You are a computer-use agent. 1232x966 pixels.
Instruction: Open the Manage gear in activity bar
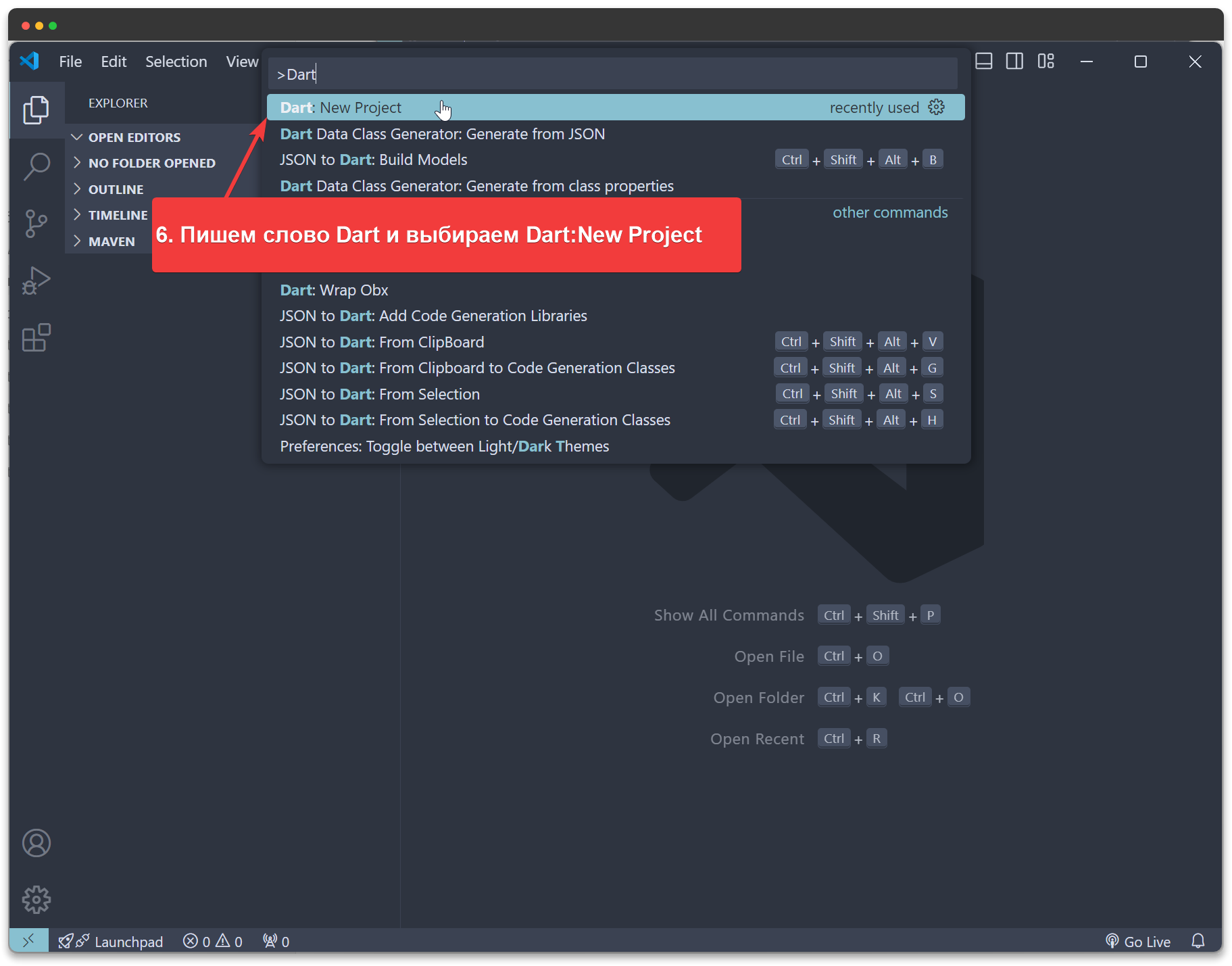pos(36,900)
